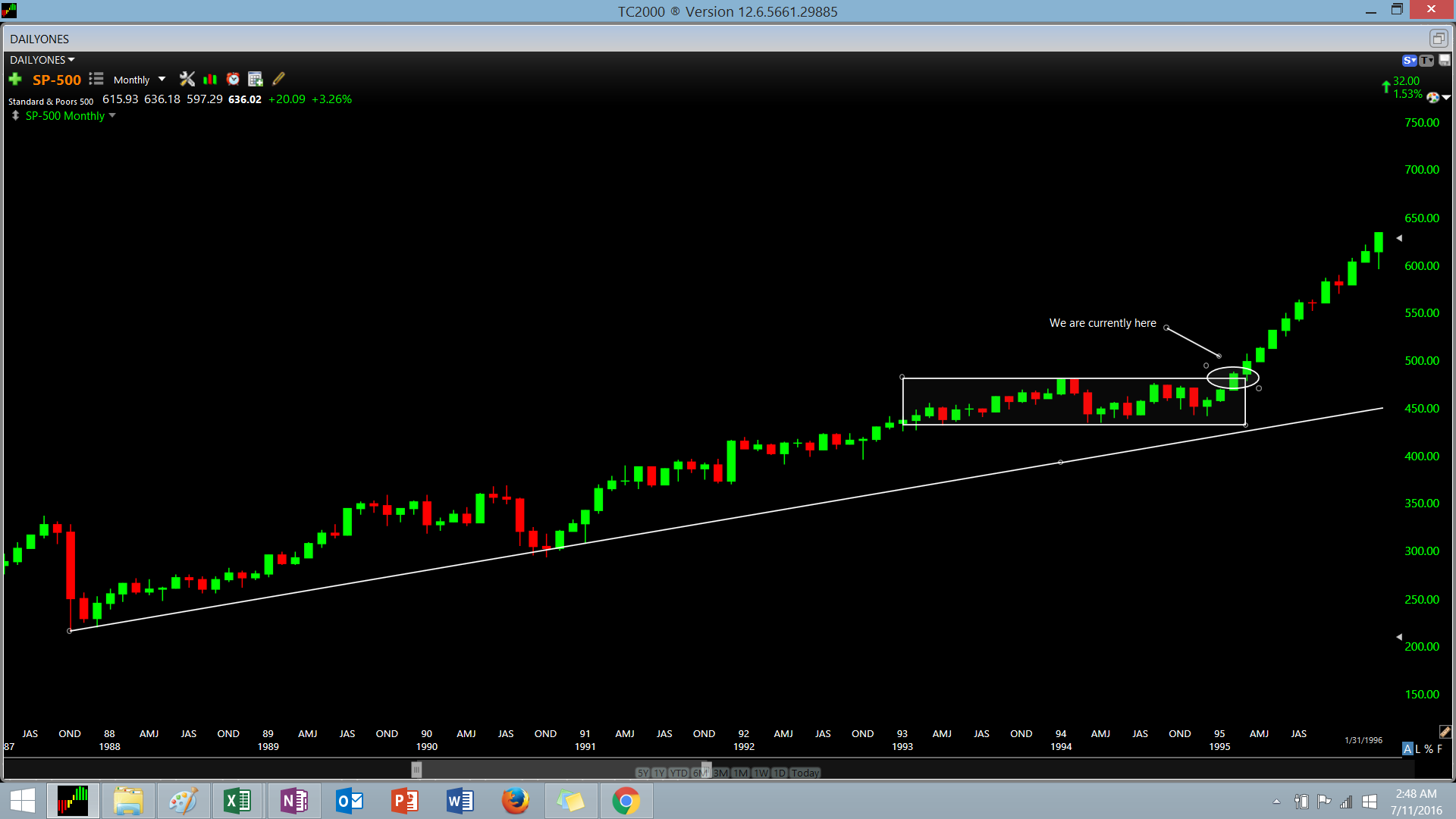
Task: Click the 750.00 price axis label
Action: coord(1422,123)
